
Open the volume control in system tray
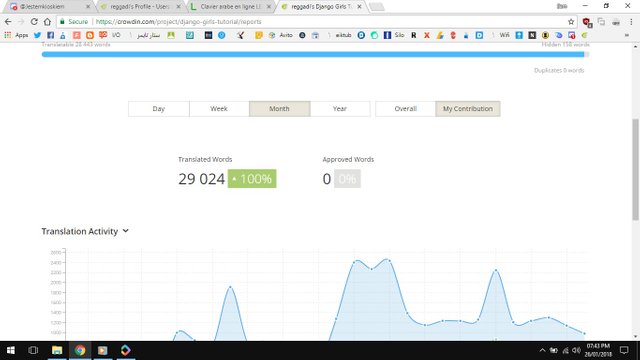(576, 350)
